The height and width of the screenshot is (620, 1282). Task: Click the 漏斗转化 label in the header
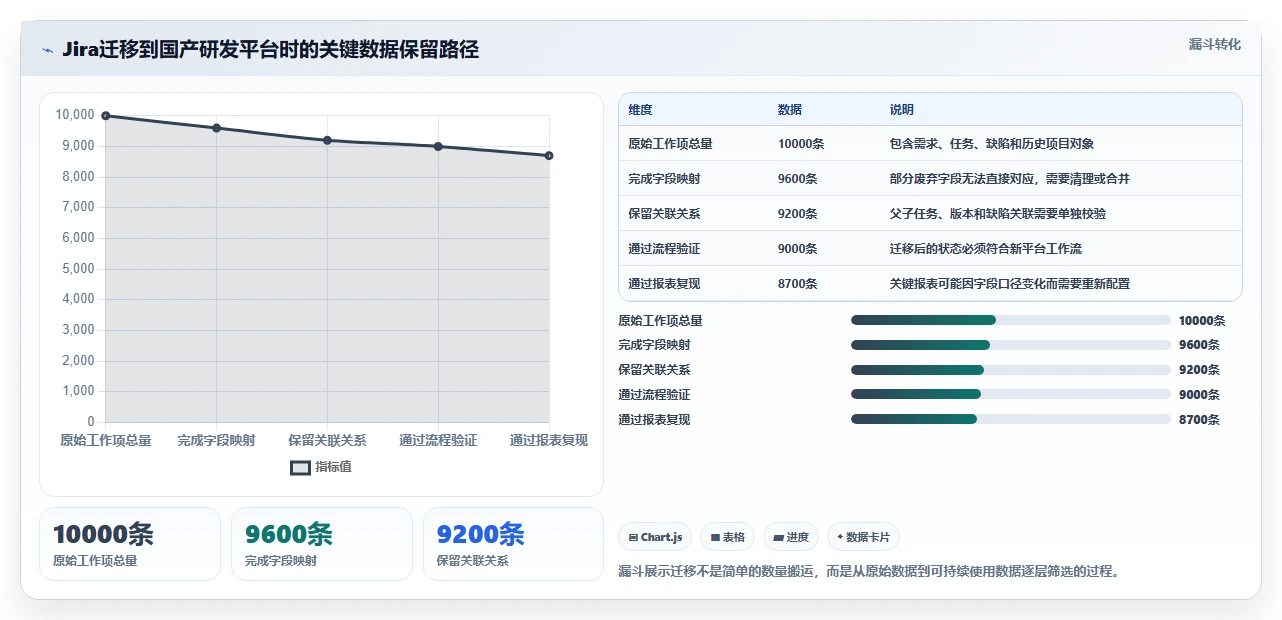tap(1215, 44)
